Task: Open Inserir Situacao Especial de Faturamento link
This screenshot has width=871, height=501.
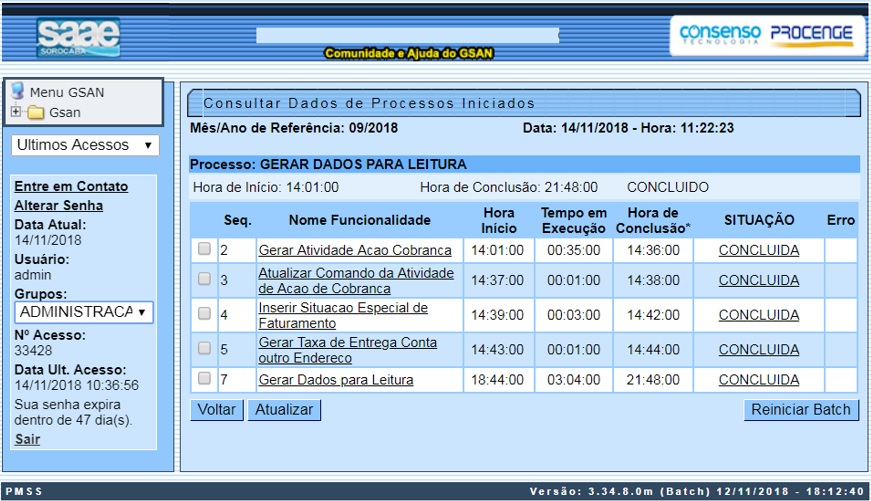Action: (x=343, y=315)
